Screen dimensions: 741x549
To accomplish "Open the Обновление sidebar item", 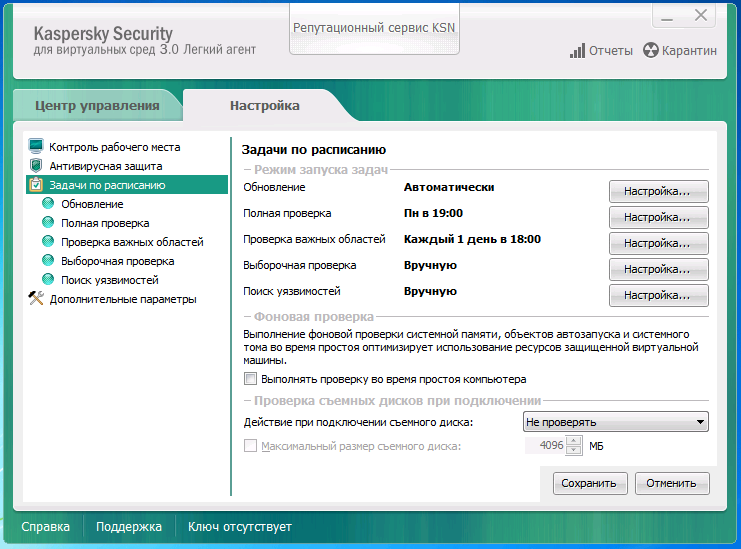I will pyautogui.click(x=92, y=204).
